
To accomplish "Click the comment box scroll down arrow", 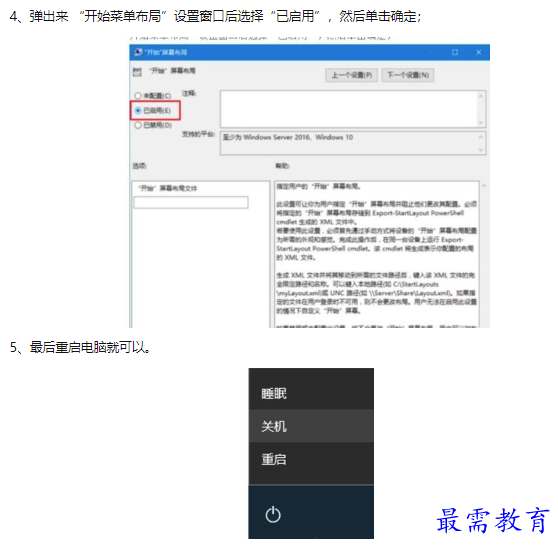I will point(481,123).
